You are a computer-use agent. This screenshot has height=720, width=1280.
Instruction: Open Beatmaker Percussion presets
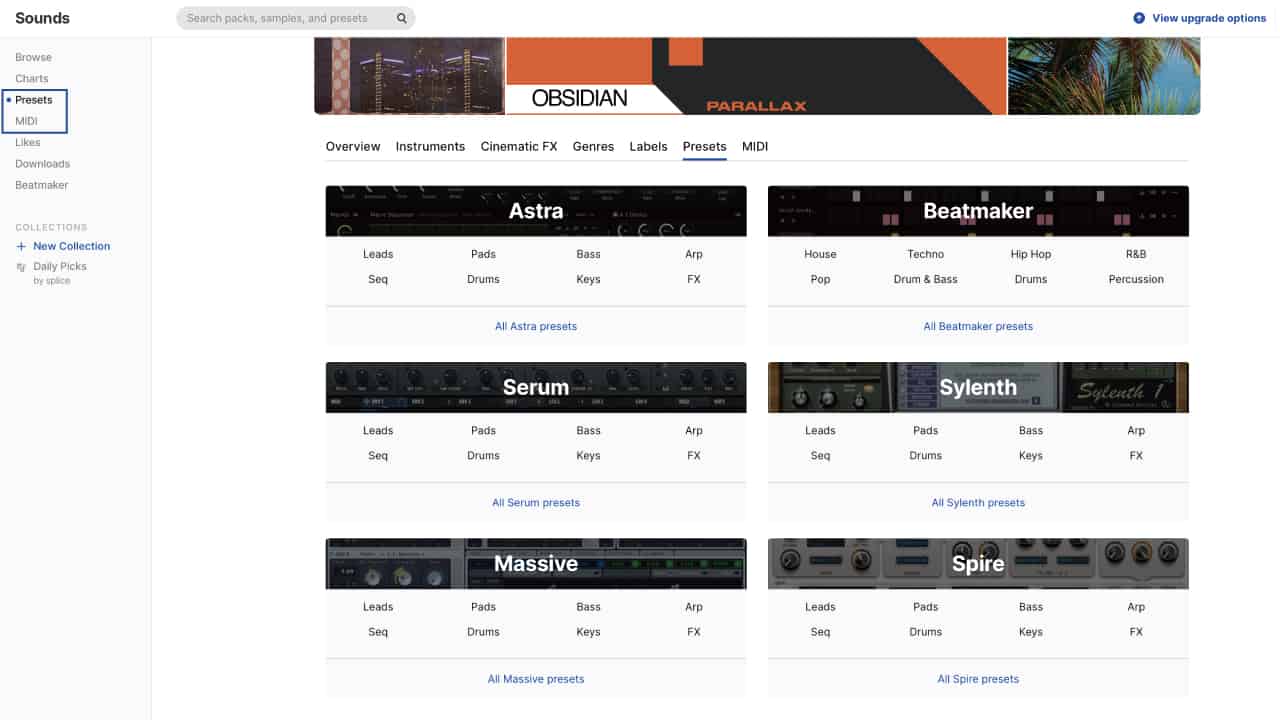coord(1136,279)
